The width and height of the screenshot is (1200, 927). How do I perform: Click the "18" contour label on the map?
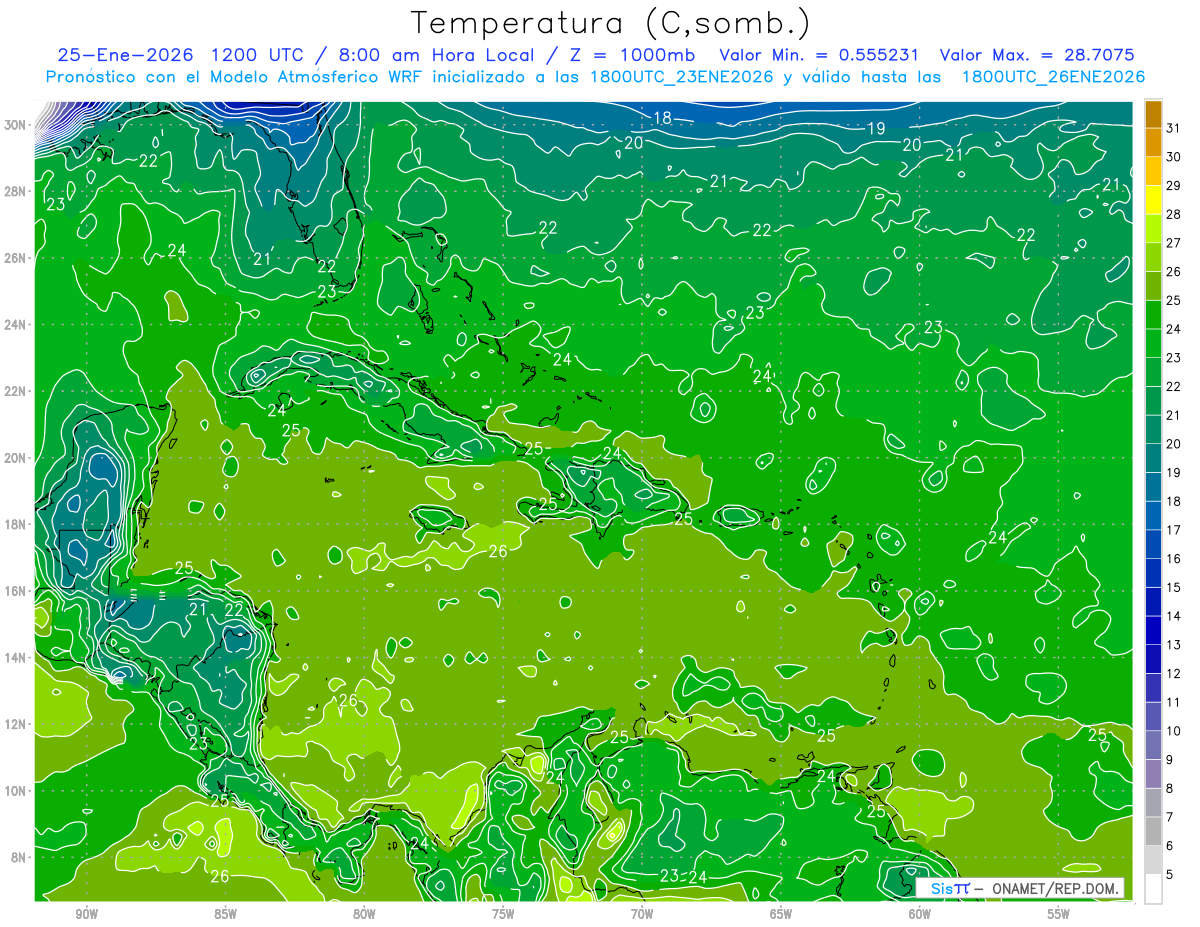(662, 118)
